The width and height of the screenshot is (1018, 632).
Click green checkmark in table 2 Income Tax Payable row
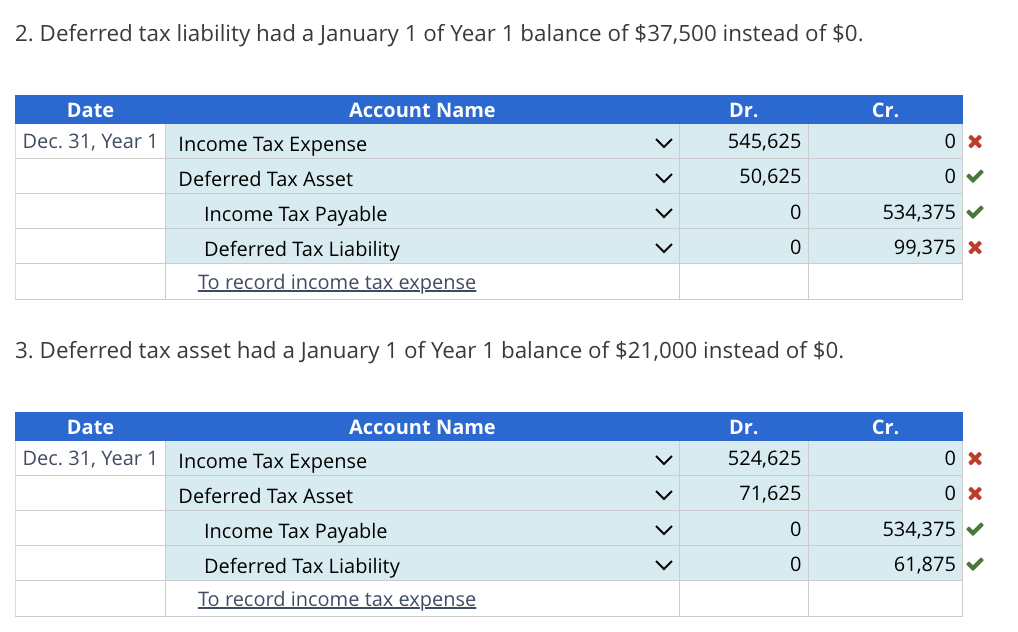click(x=975, y=213)
